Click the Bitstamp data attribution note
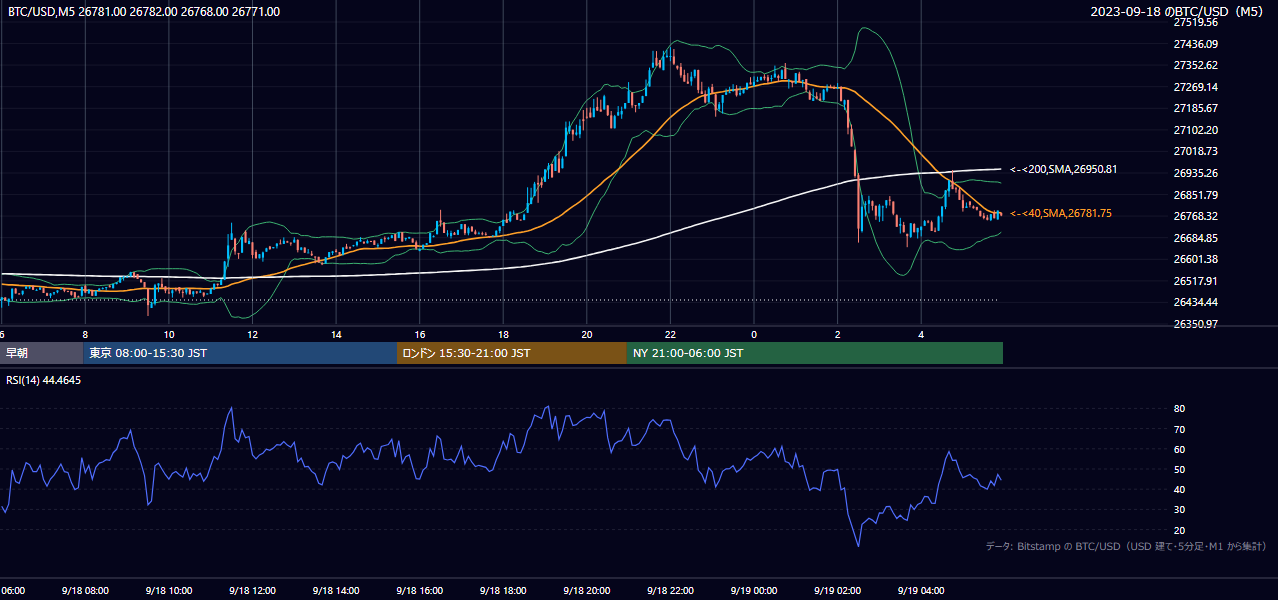Image resolution: width=1278 pixels, height=600 pixels. coord(1126,546)
